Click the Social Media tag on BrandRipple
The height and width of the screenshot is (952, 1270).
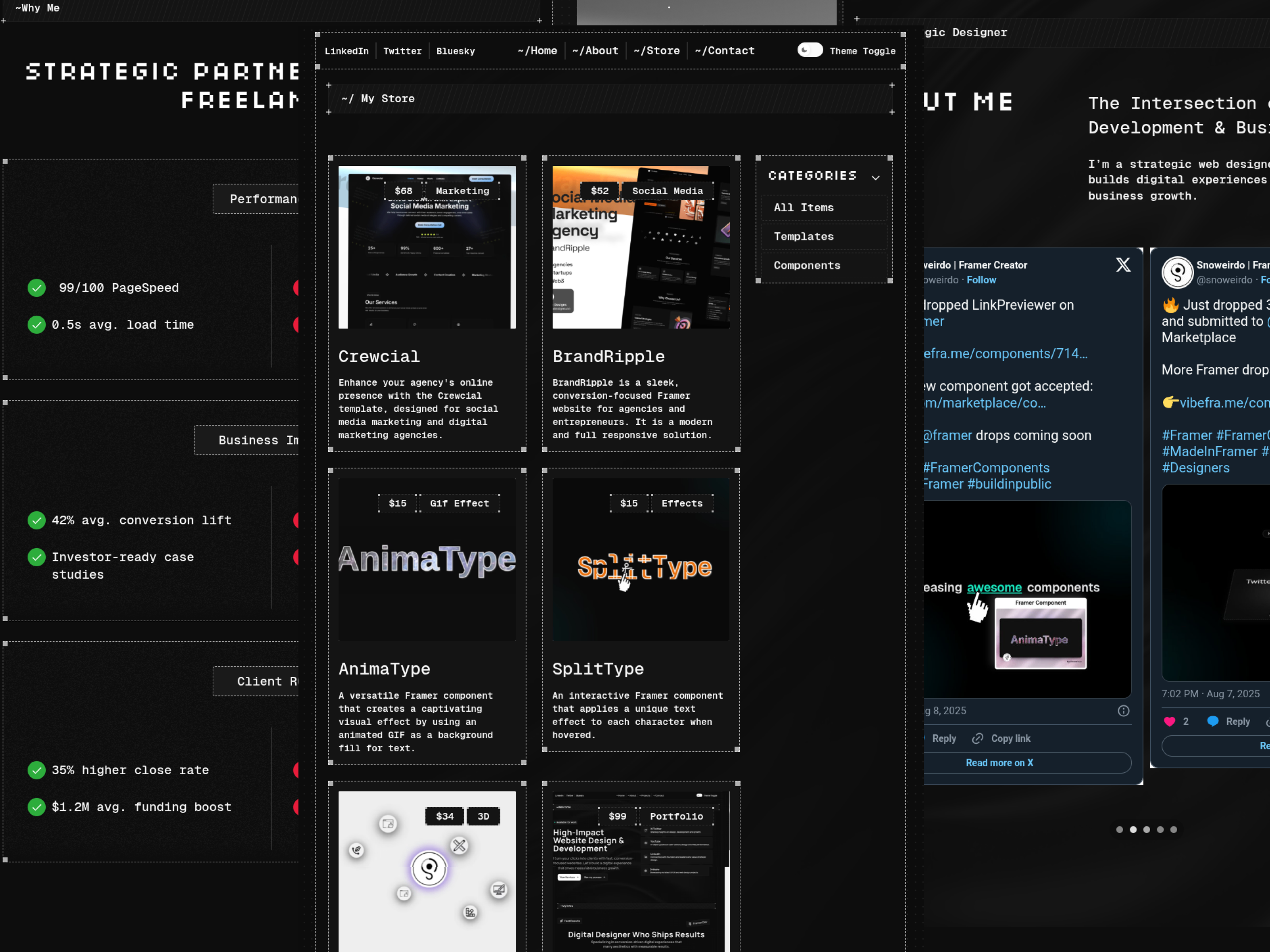[667, 191]
